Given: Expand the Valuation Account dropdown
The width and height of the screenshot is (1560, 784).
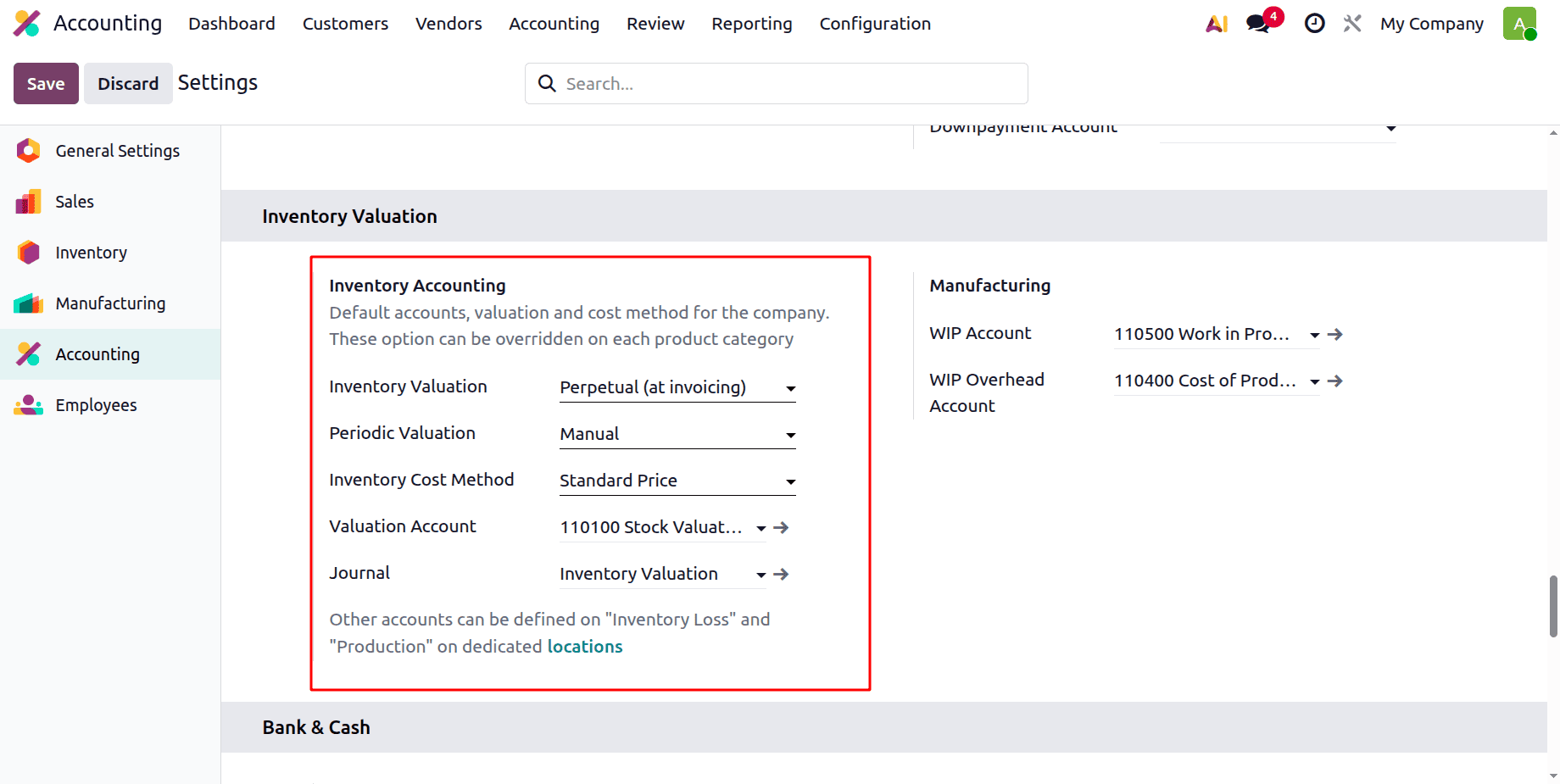Looking at the screenshot, I should pos(760,528).
